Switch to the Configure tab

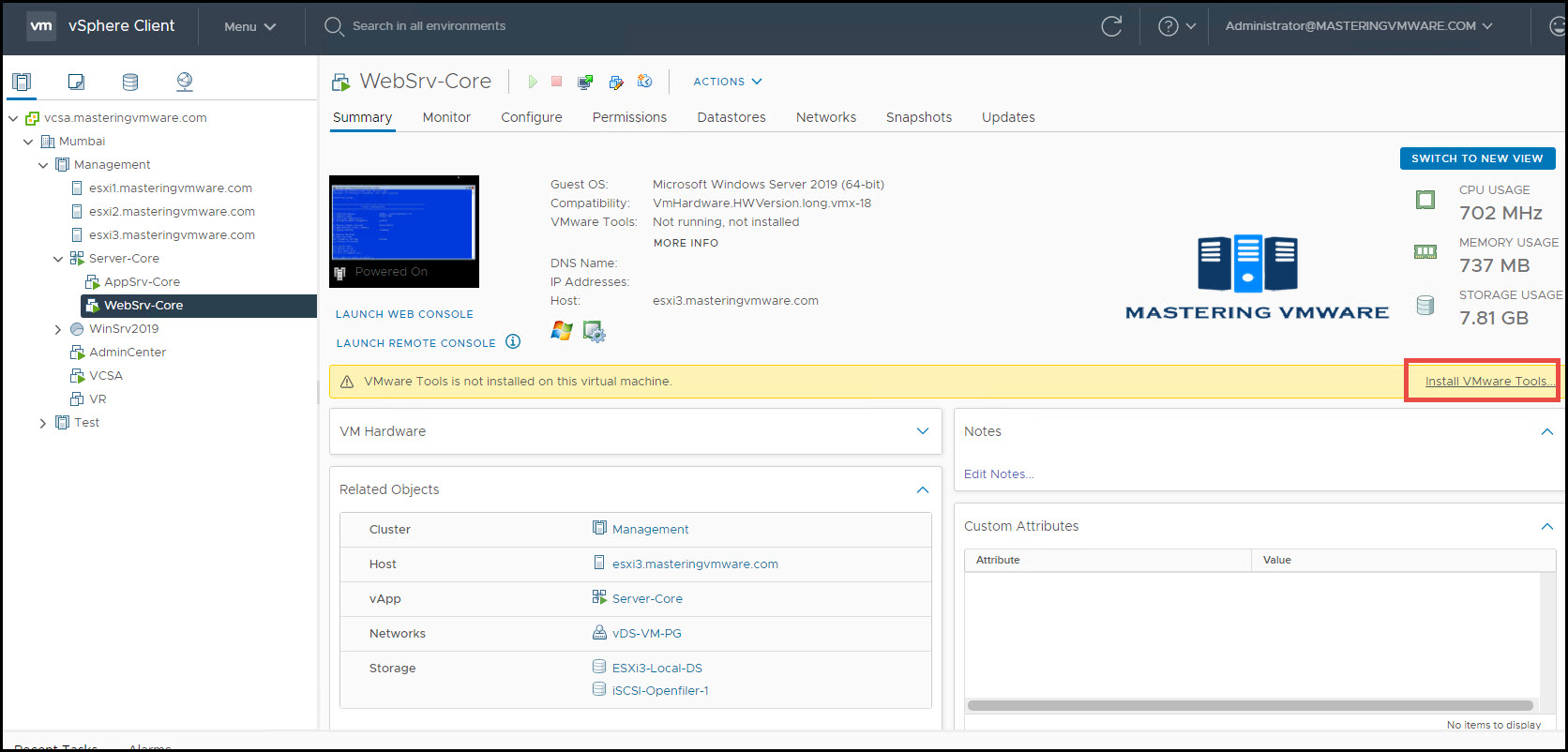click(532, 117)
